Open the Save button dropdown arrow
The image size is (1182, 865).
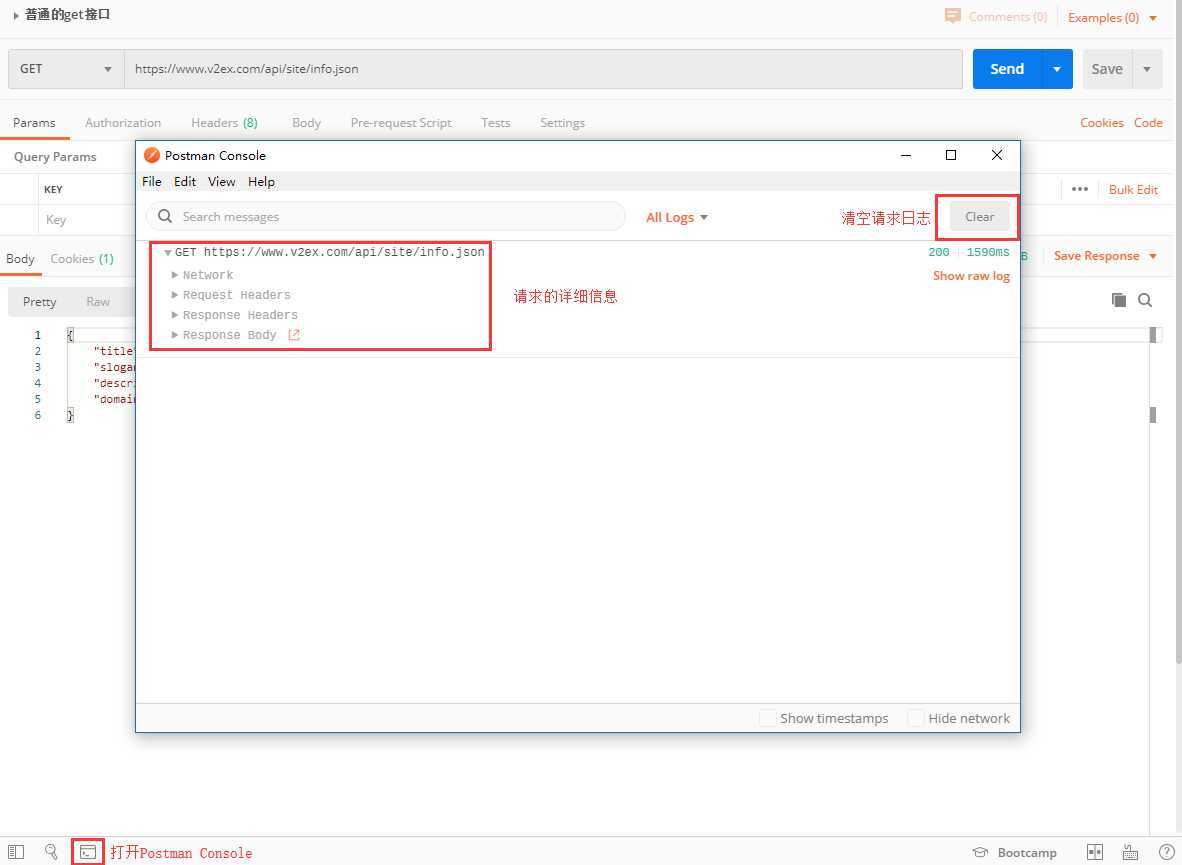click(x=1147, y=69)
